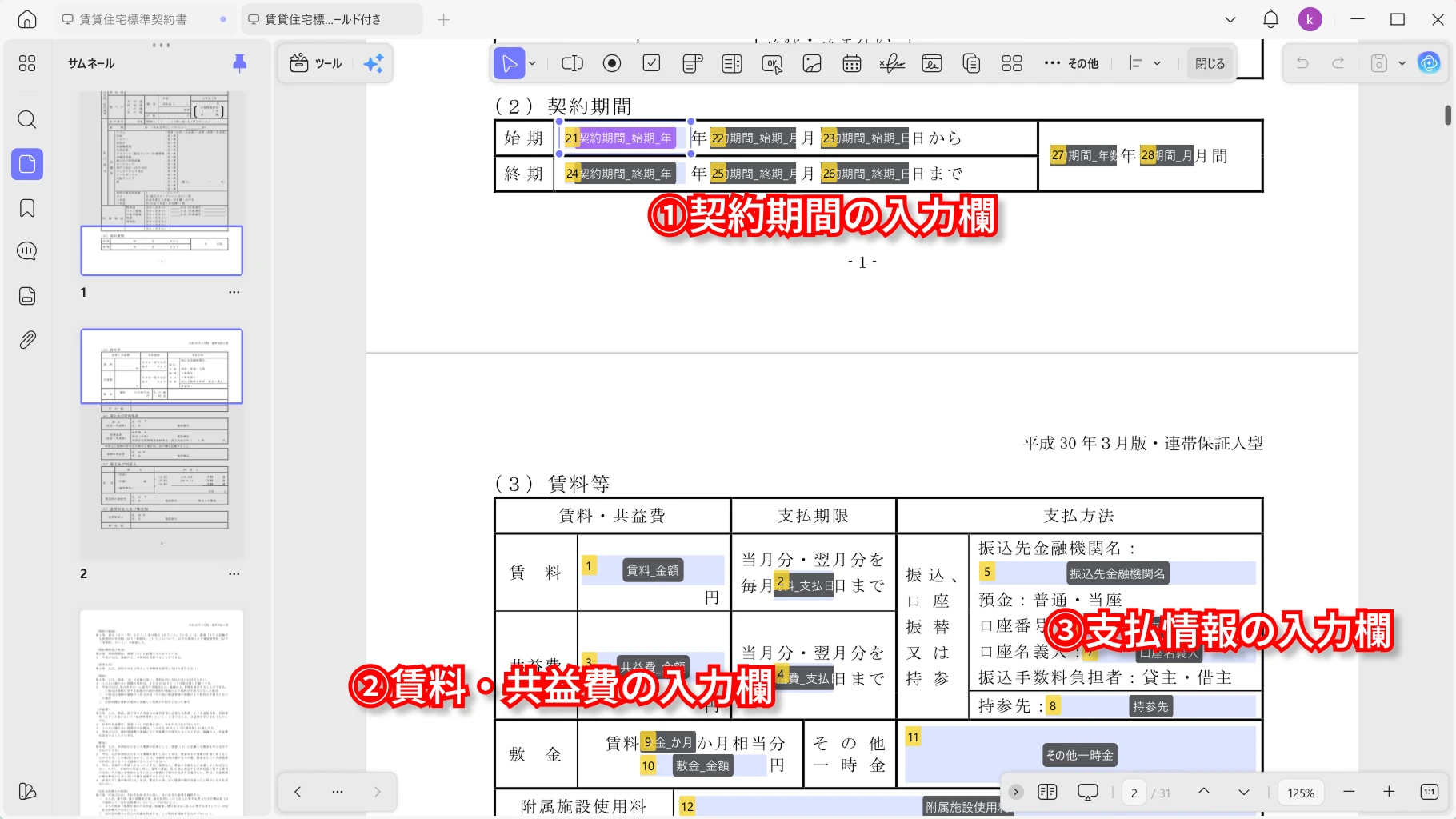Select the radio button form tool
Image resolution: width=1456 pixels, height=819 pixels.
(x=612, y=63)
